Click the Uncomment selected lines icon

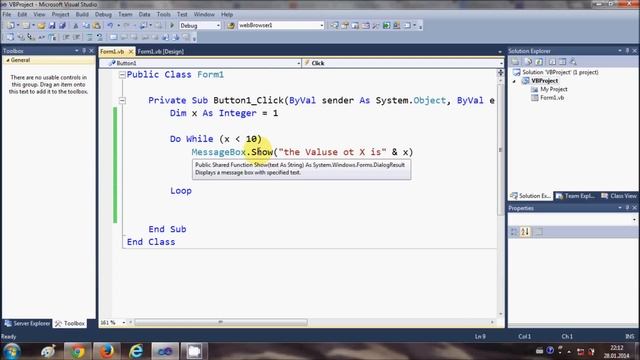[99, 37]
